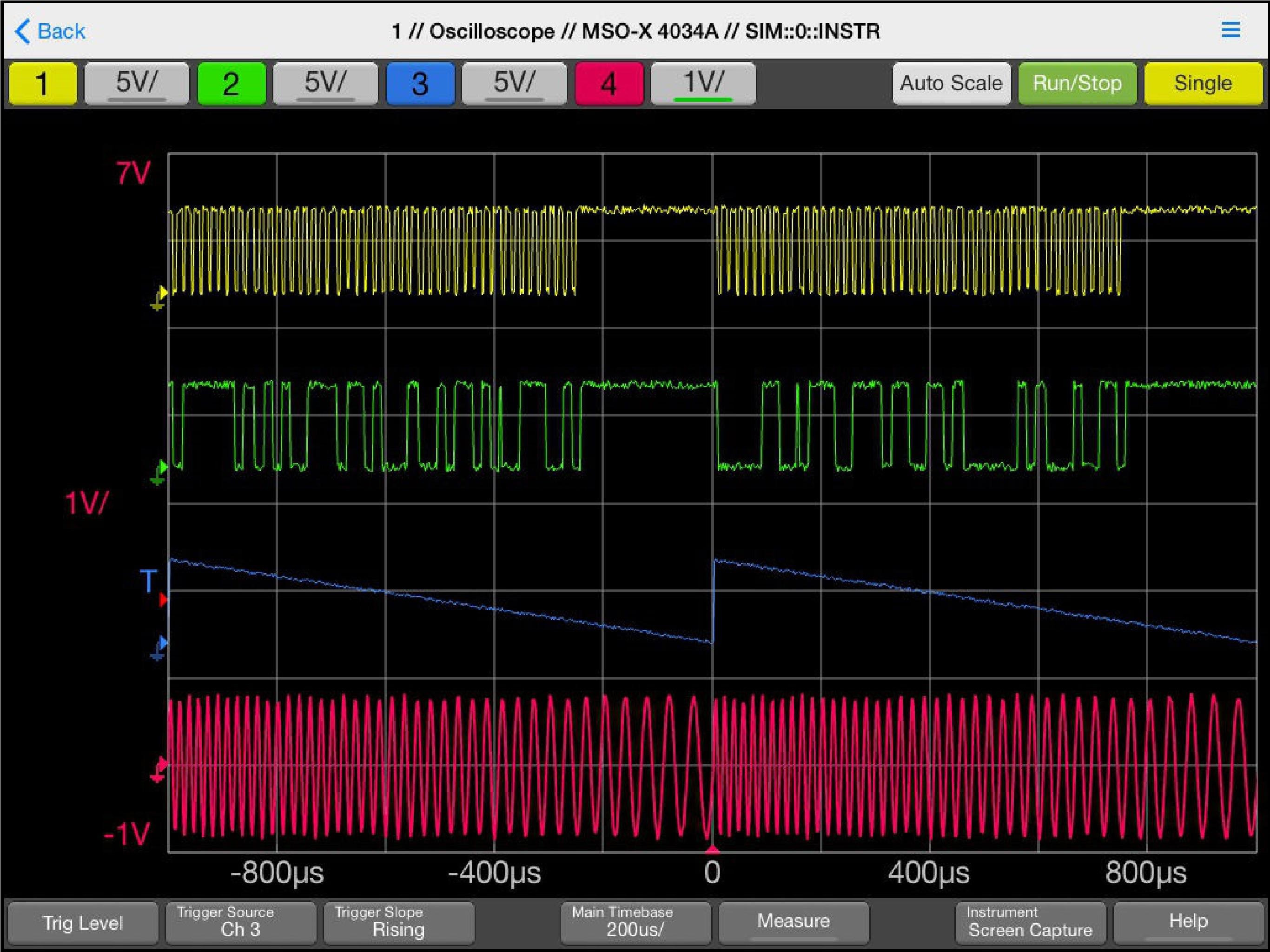Screen dimensions: 1270x952
Task: Open the hamburger menu icon
Action: pyautogui.click(x=1230, y=30)
